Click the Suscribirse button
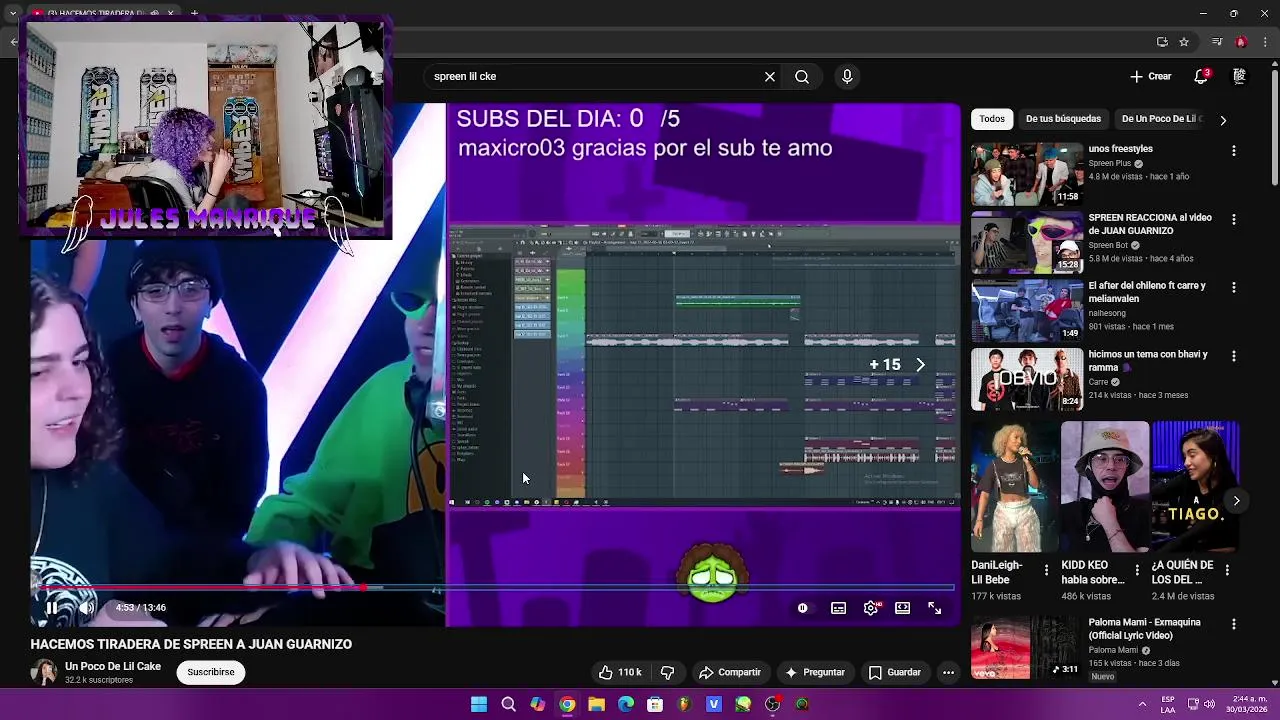Image resolution: width=1280 pixels, height=720 pixels. (x=211, y=672)
